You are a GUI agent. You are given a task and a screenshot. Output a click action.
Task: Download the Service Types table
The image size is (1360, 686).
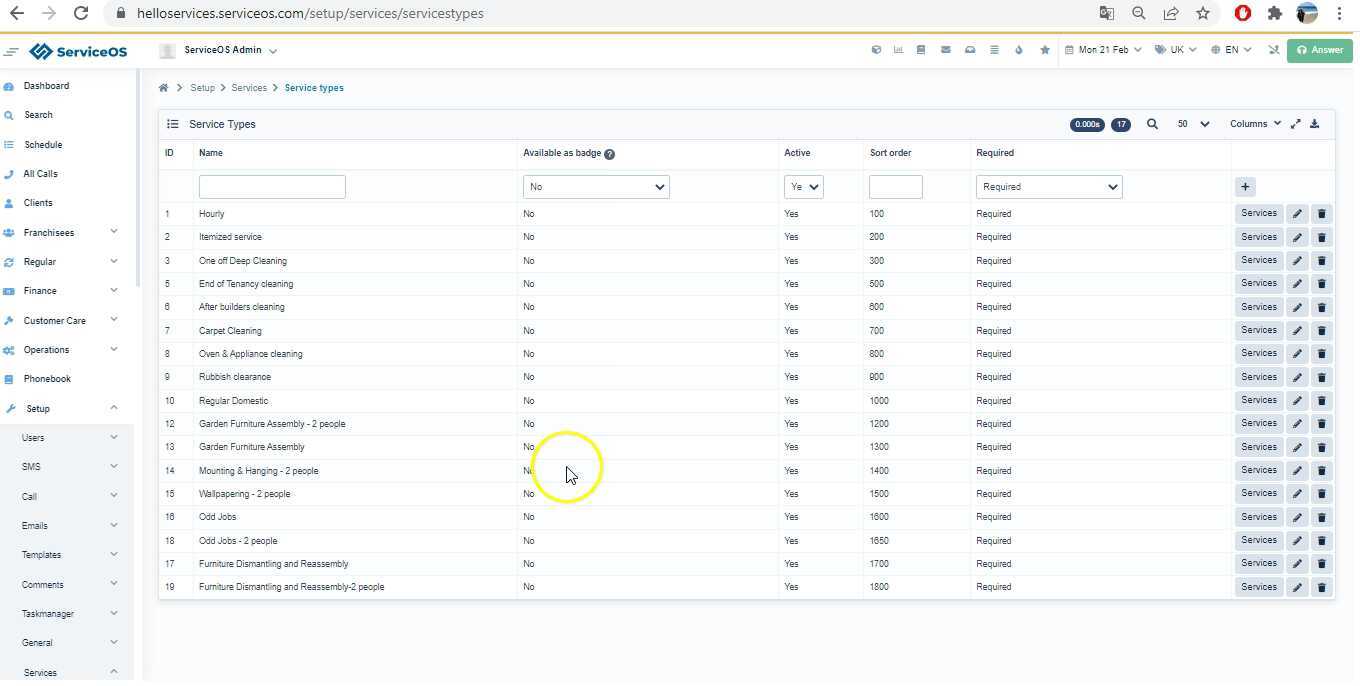point(1315,124)
